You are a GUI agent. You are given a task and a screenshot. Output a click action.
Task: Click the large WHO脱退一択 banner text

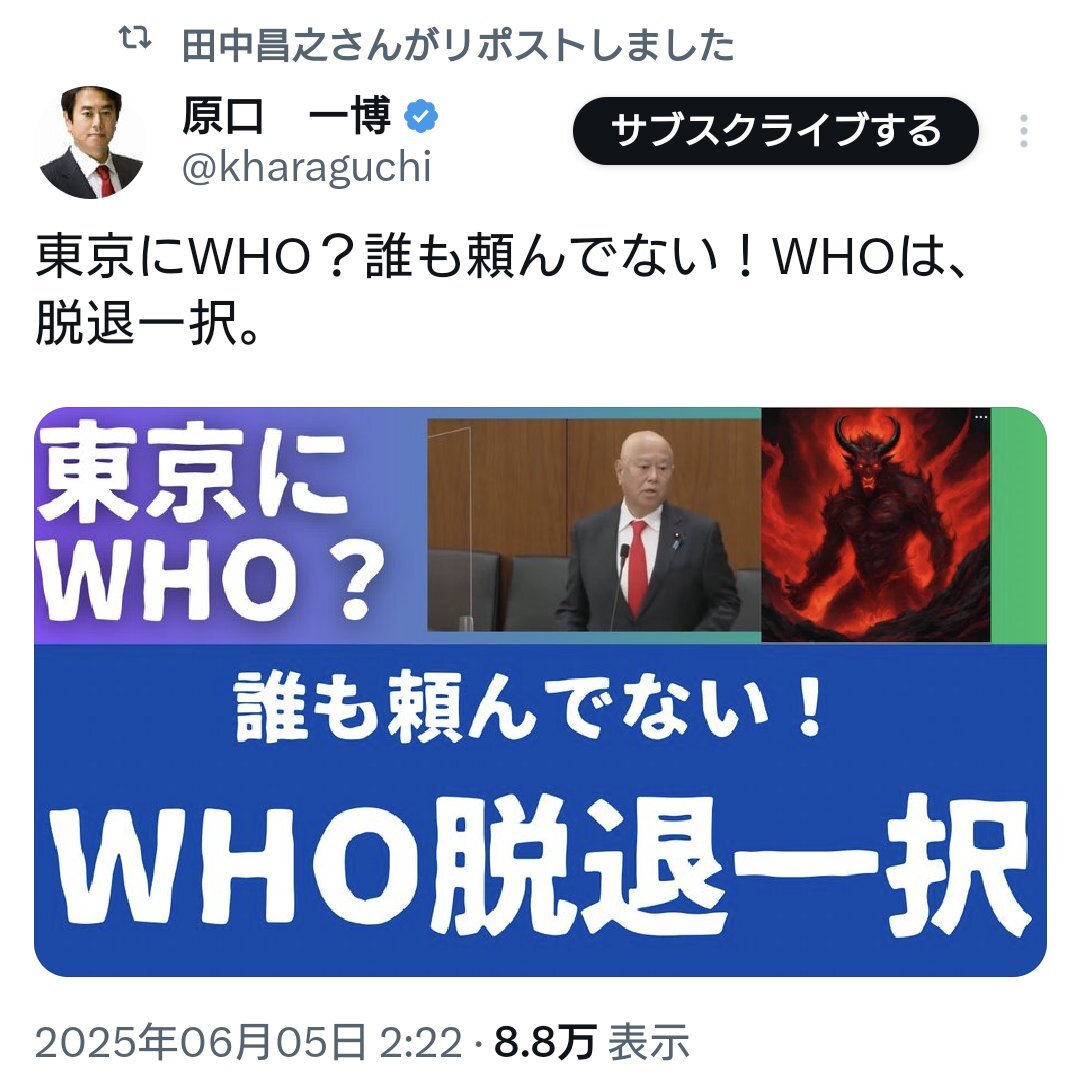(542, 867)
